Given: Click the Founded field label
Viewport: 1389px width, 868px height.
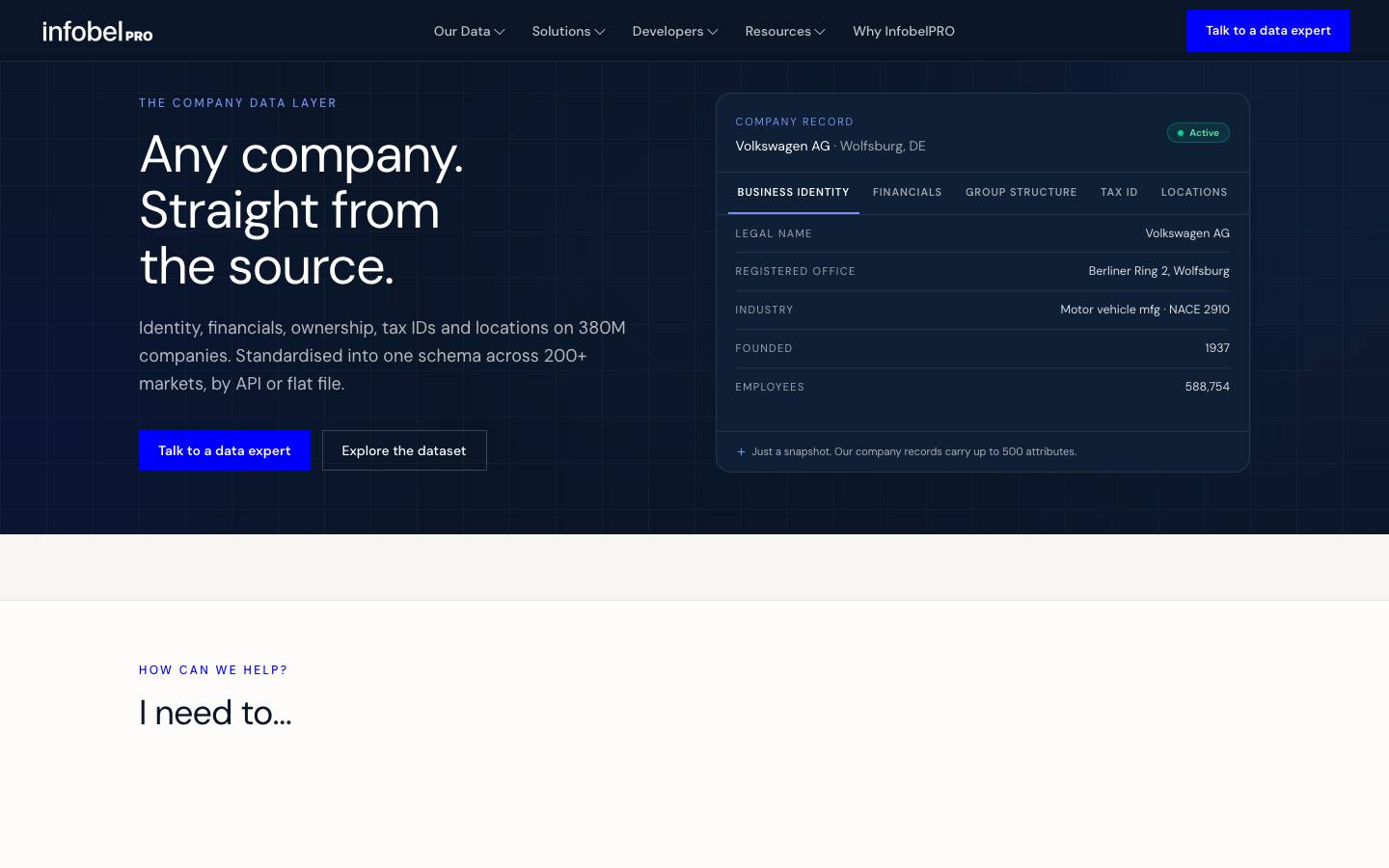Looking at the screenshot, I should coord(764,349).
